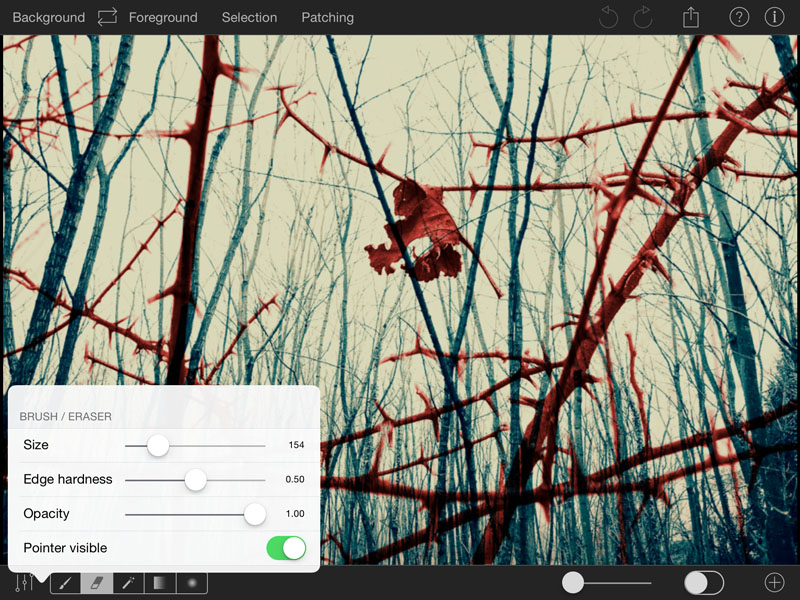Swap Background and Foreground layers
Image resolution: width=800 pixels, height=600 pixels.
107,17
